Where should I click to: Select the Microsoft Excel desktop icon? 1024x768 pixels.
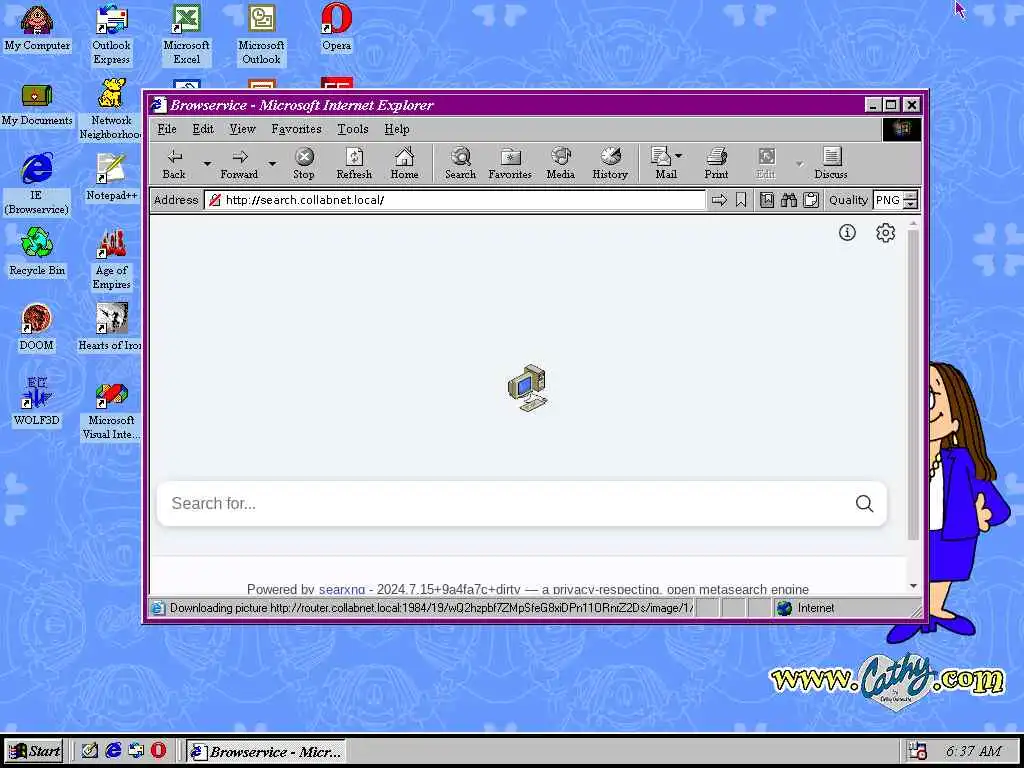[x=186, y=34]
